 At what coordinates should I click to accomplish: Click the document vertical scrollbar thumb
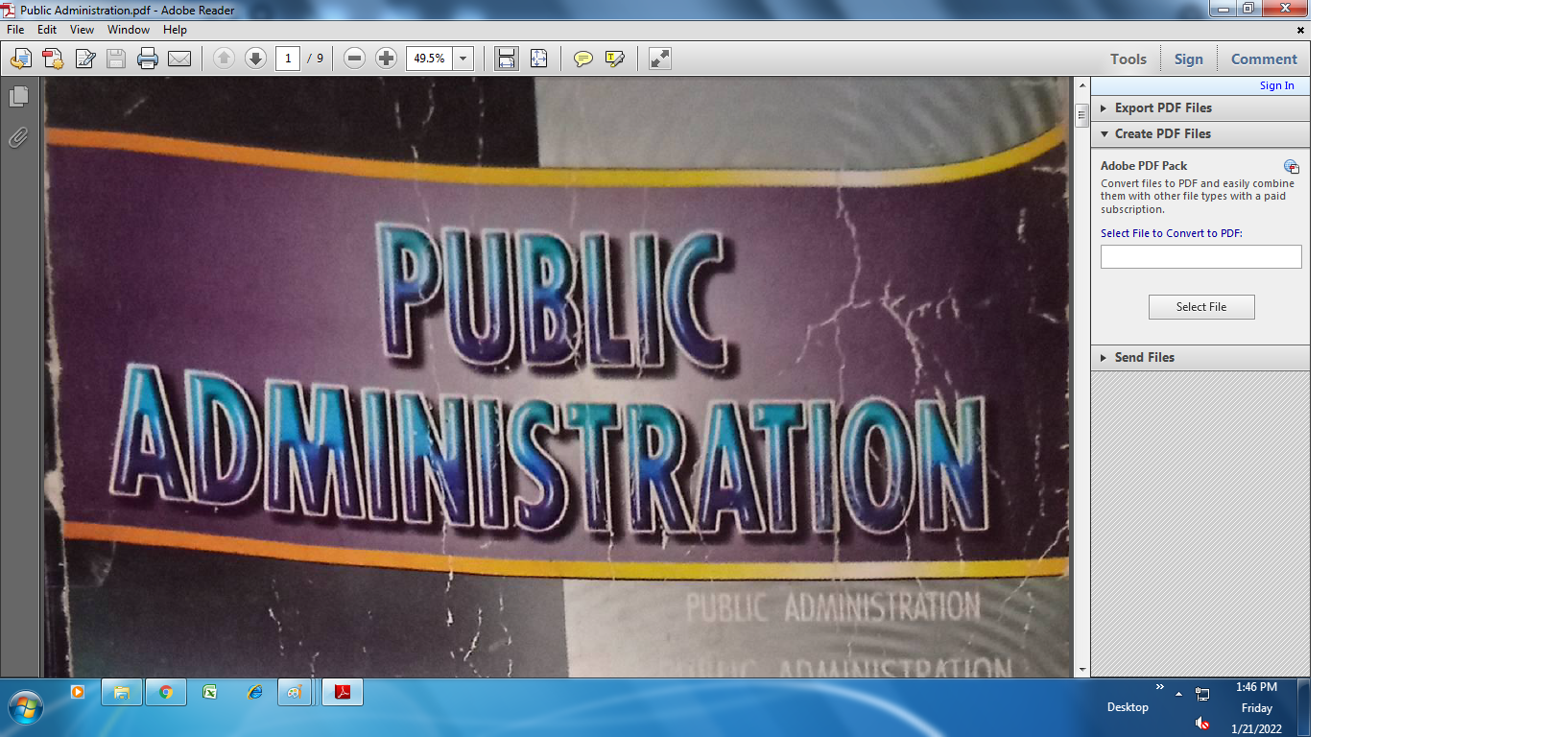1082,114
